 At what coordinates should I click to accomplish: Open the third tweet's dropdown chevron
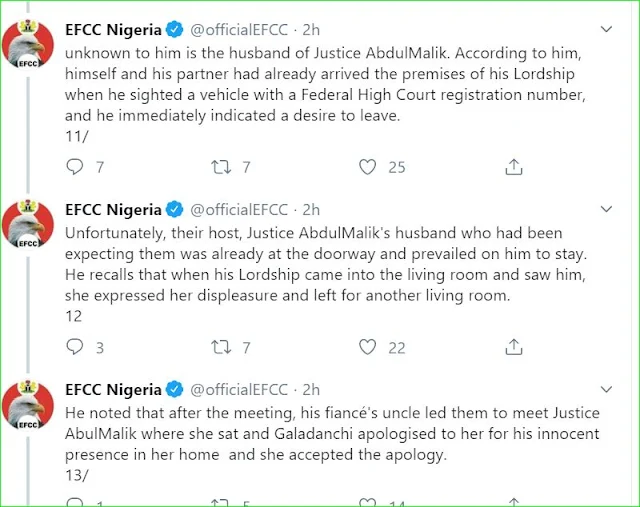[608, 389]
